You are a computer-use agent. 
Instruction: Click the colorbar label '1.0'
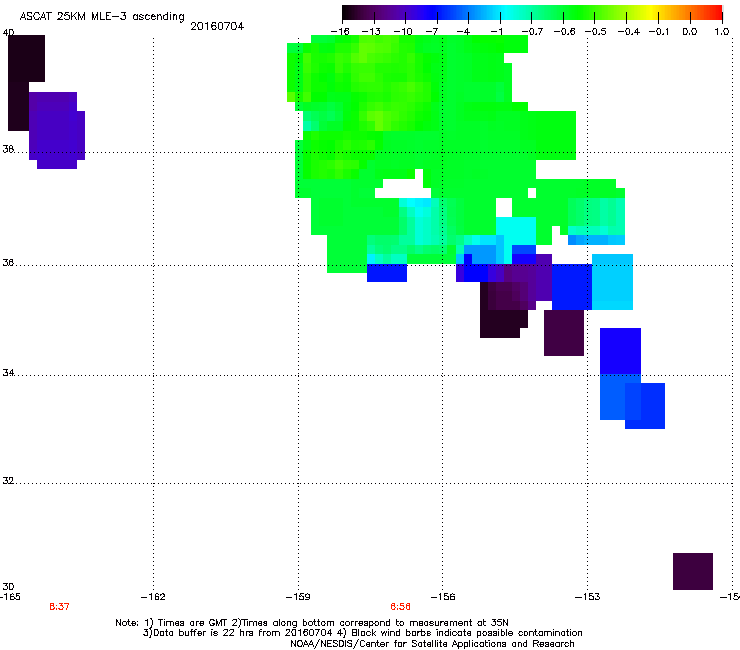(x=722, y=32)
